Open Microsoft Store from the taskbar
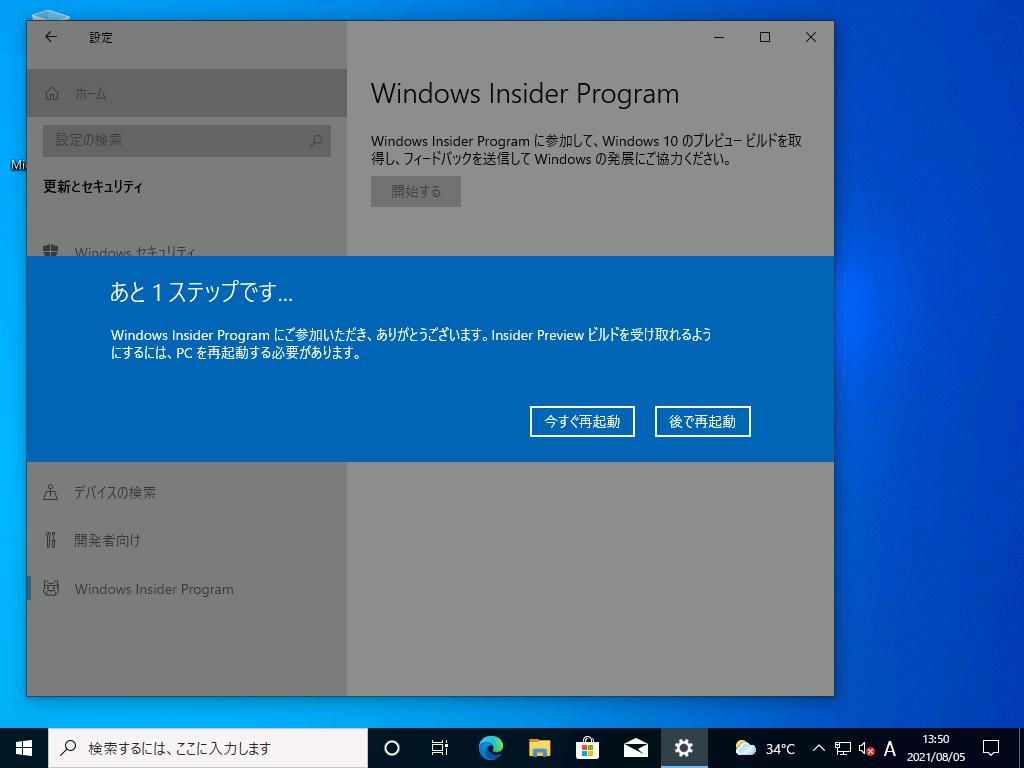The height and width of the screenshot is (768, 1024). [x=587, y=748]
